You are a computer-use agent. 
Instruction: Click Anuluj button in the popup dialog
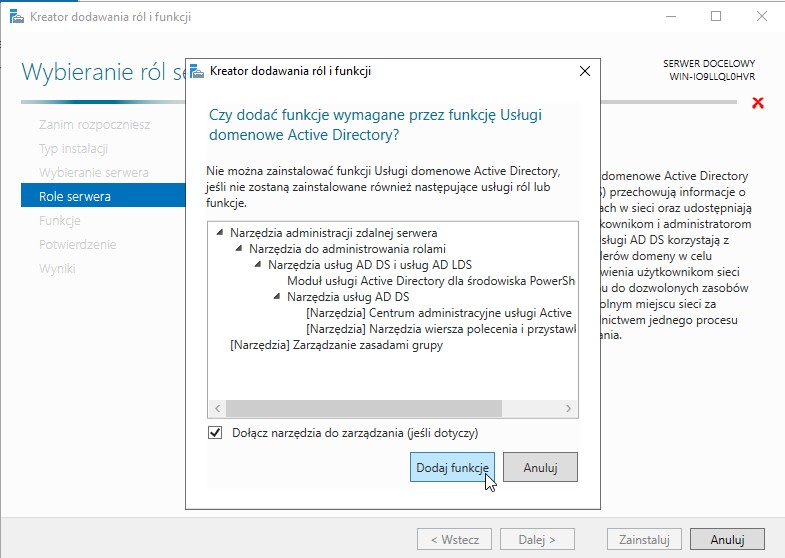540,467
